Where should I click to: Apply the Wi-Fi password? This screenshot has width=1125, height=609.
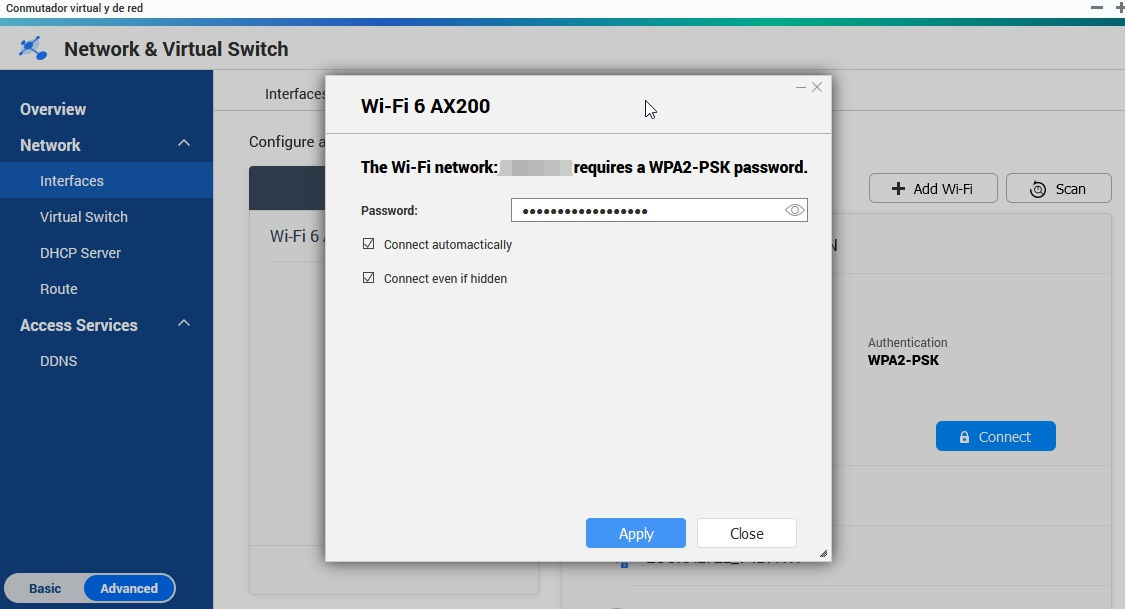[x=635, y=533]
